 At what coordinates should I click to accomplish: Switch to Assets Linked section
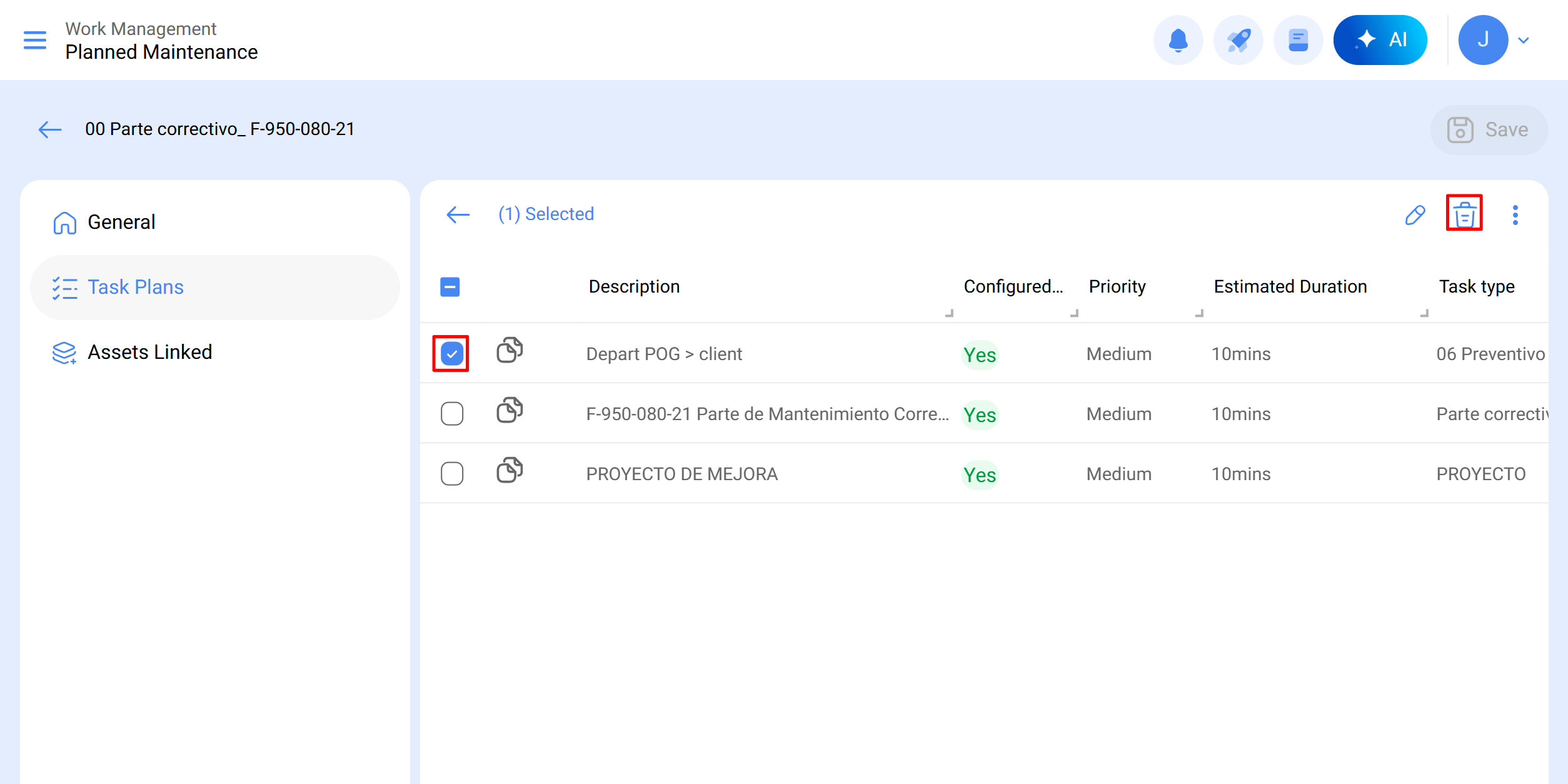[149, 352]
